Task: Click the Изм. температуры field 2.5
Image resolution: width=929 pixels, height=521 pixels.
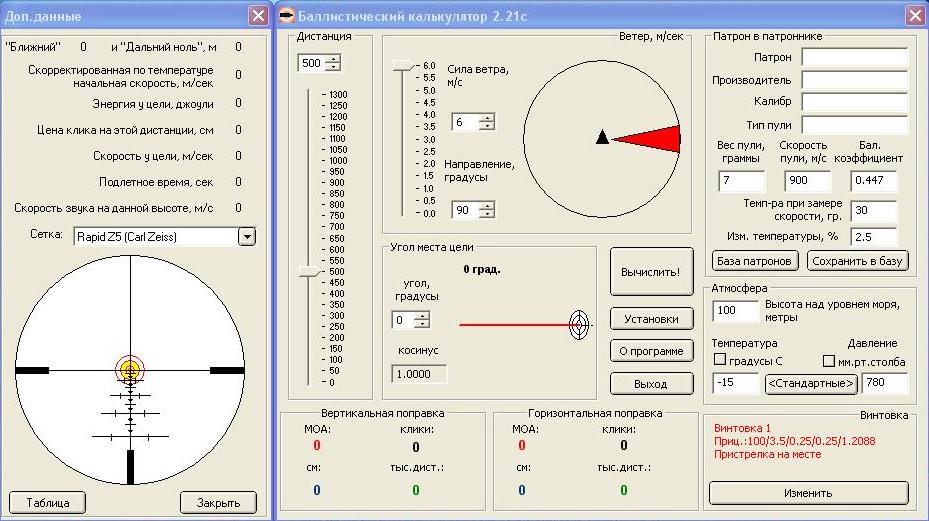Action: tap(874, 236)
